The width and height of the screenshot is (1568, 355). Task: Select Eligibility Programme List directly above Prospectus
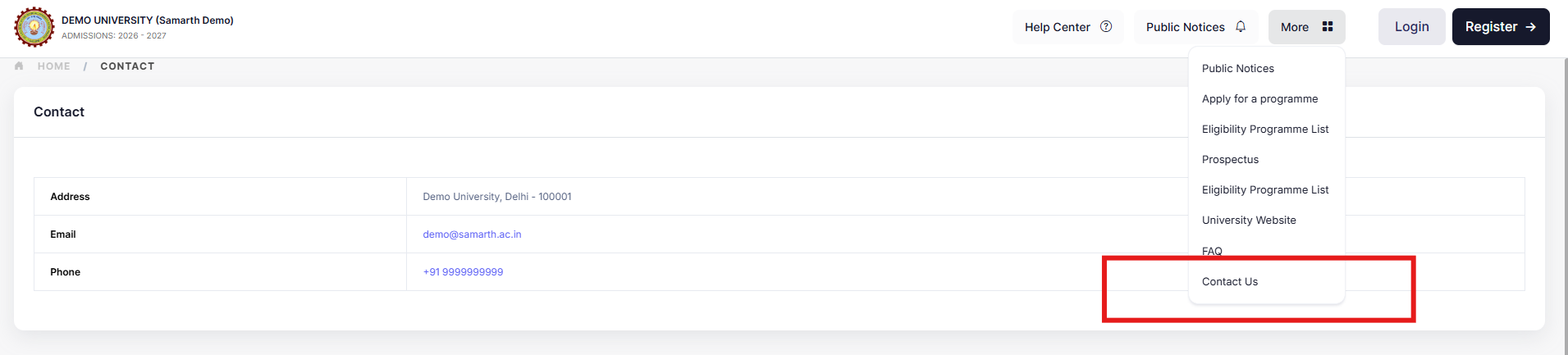coord(1264,130)
